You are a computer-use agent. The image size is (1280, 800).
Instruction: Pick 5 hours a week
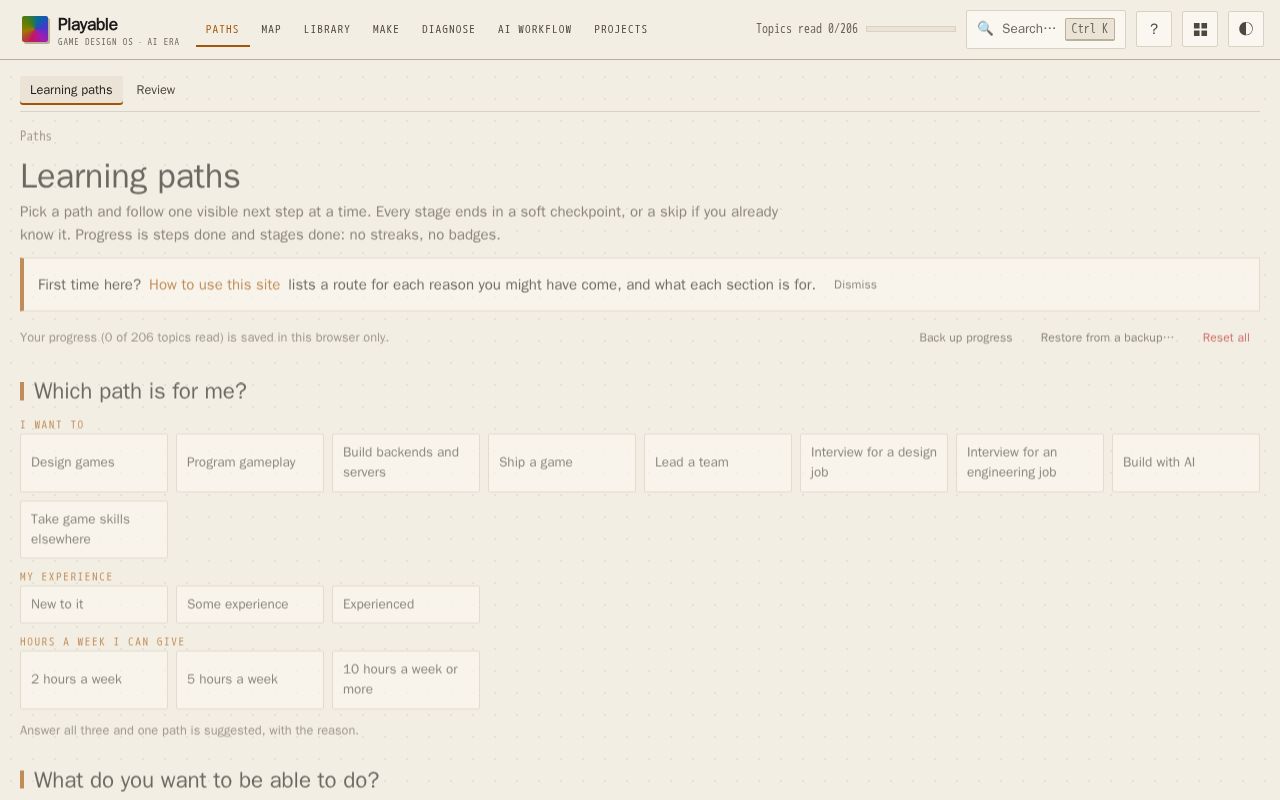(x=250, y=680)
